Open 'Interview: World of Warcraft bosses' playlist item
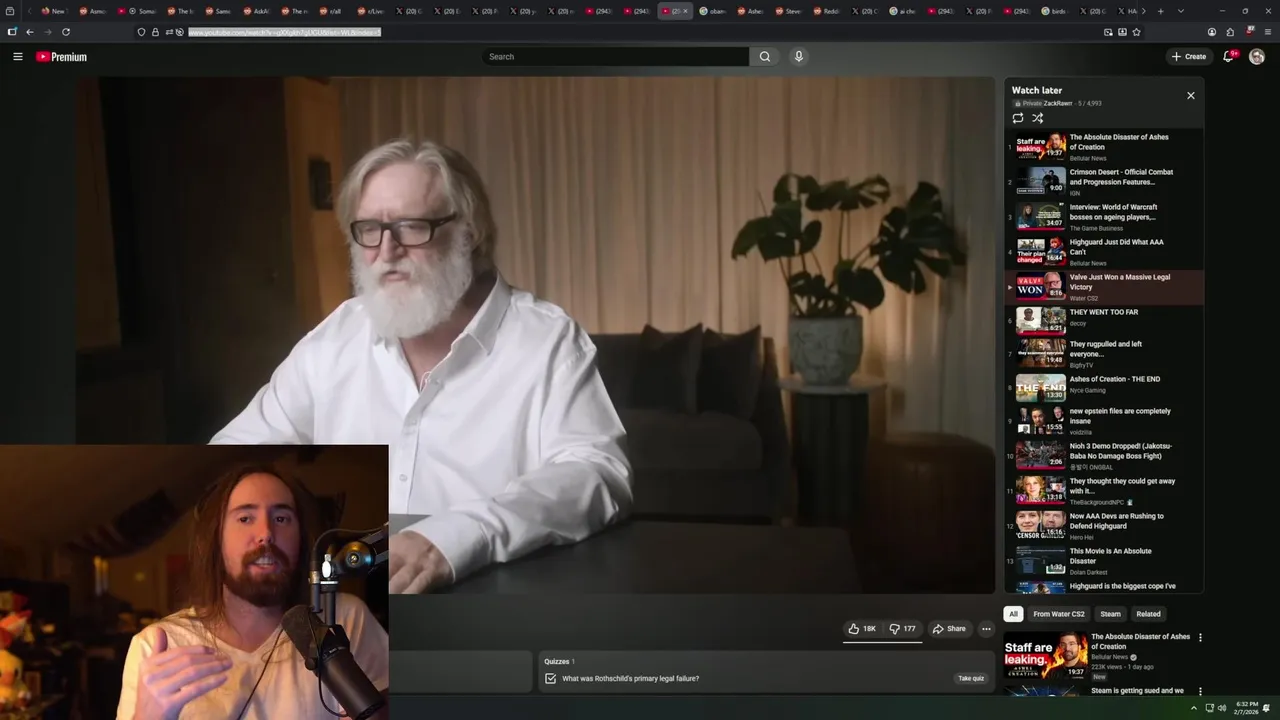The image size is (1280, 720). point(1104,217)
